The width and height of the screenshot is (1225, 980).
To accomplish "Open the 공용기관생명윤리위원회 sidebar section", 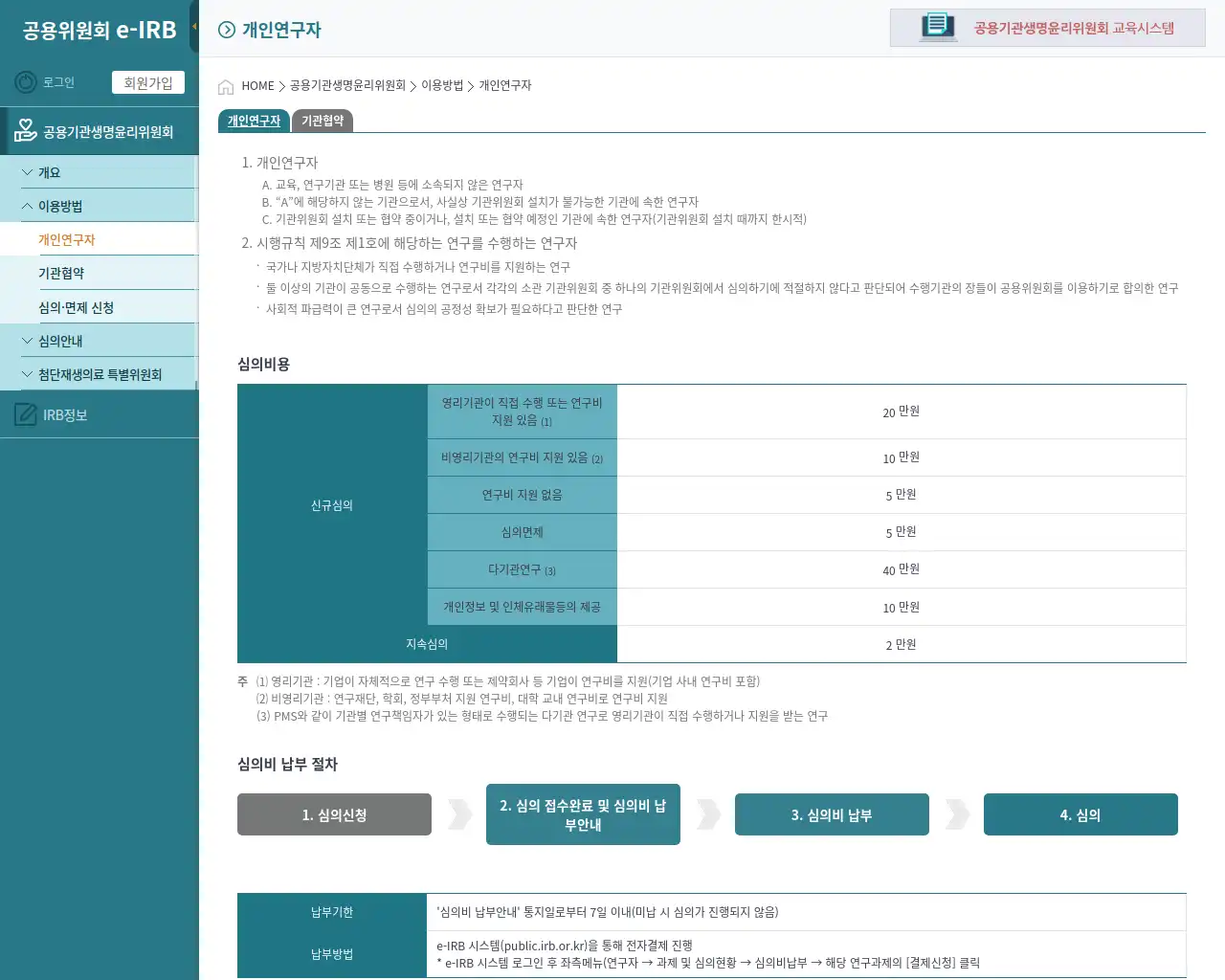I will point(100,131).
